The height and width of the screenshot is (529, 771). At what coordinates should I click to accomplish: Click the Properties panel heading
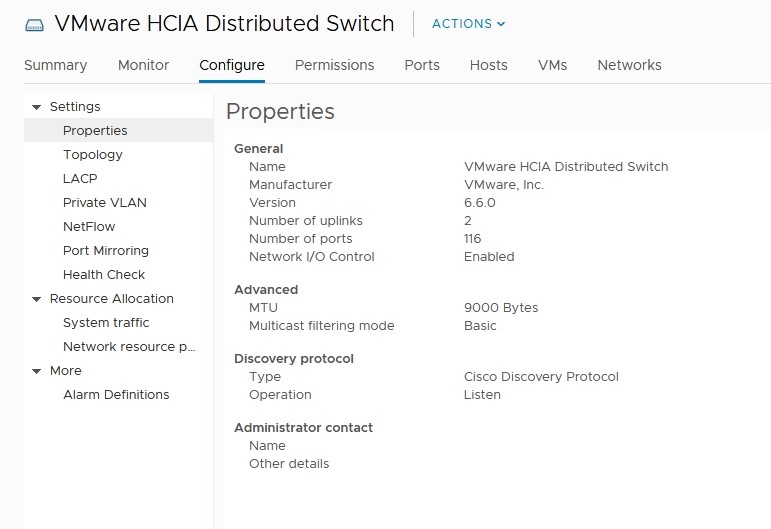pyautogui.click(x=280, y=112)
